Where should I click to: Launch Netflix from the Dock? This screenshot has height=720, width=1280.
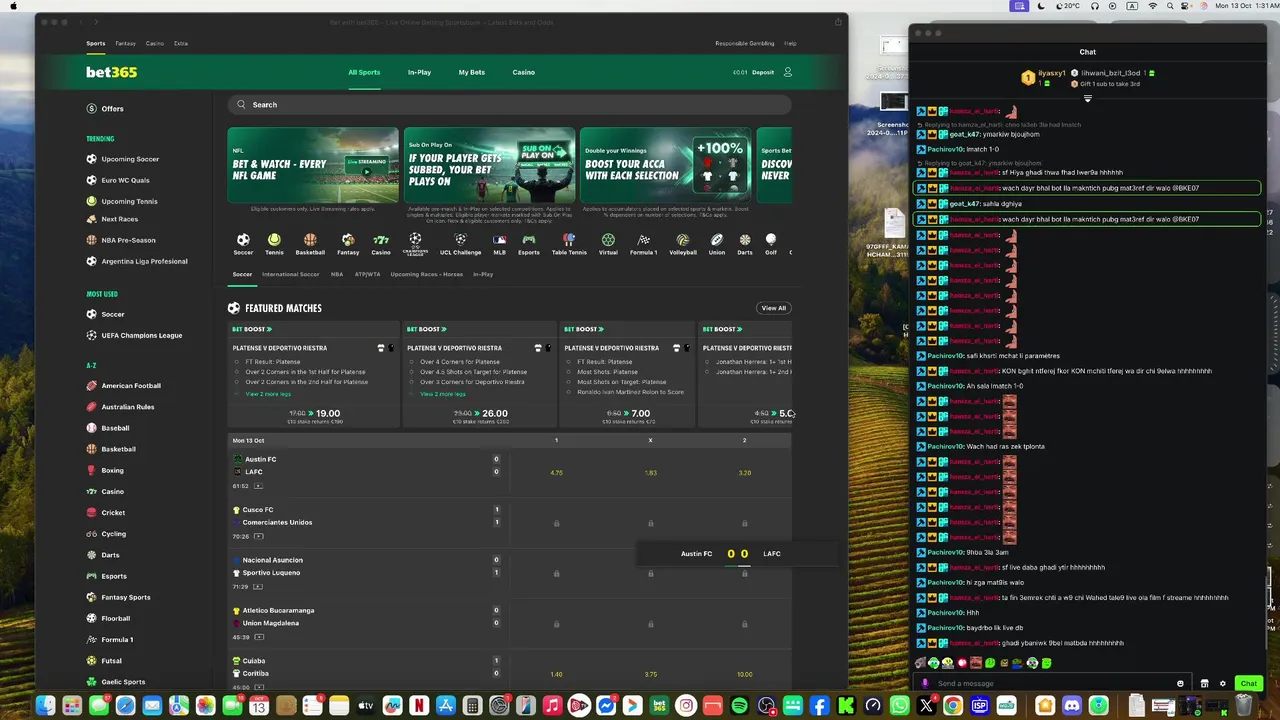coord(419,706)
